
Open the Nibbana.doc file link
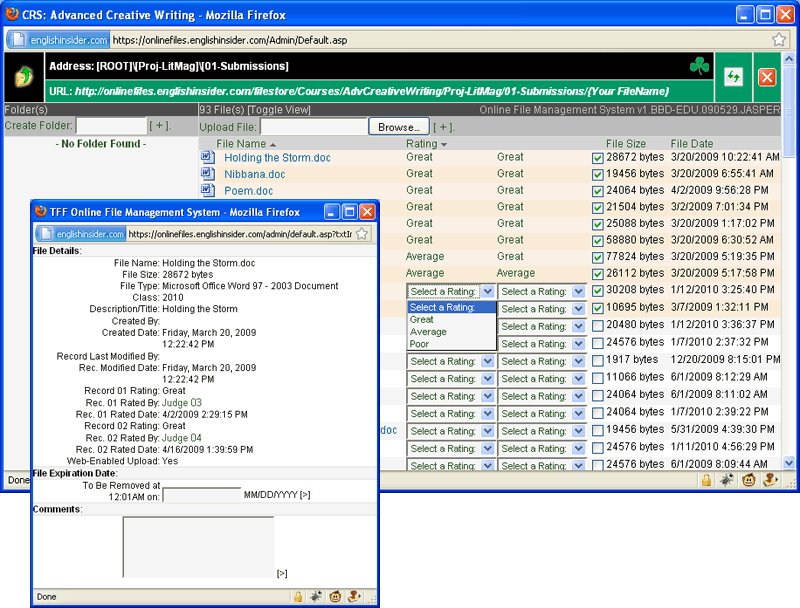[x=255, y=174]
